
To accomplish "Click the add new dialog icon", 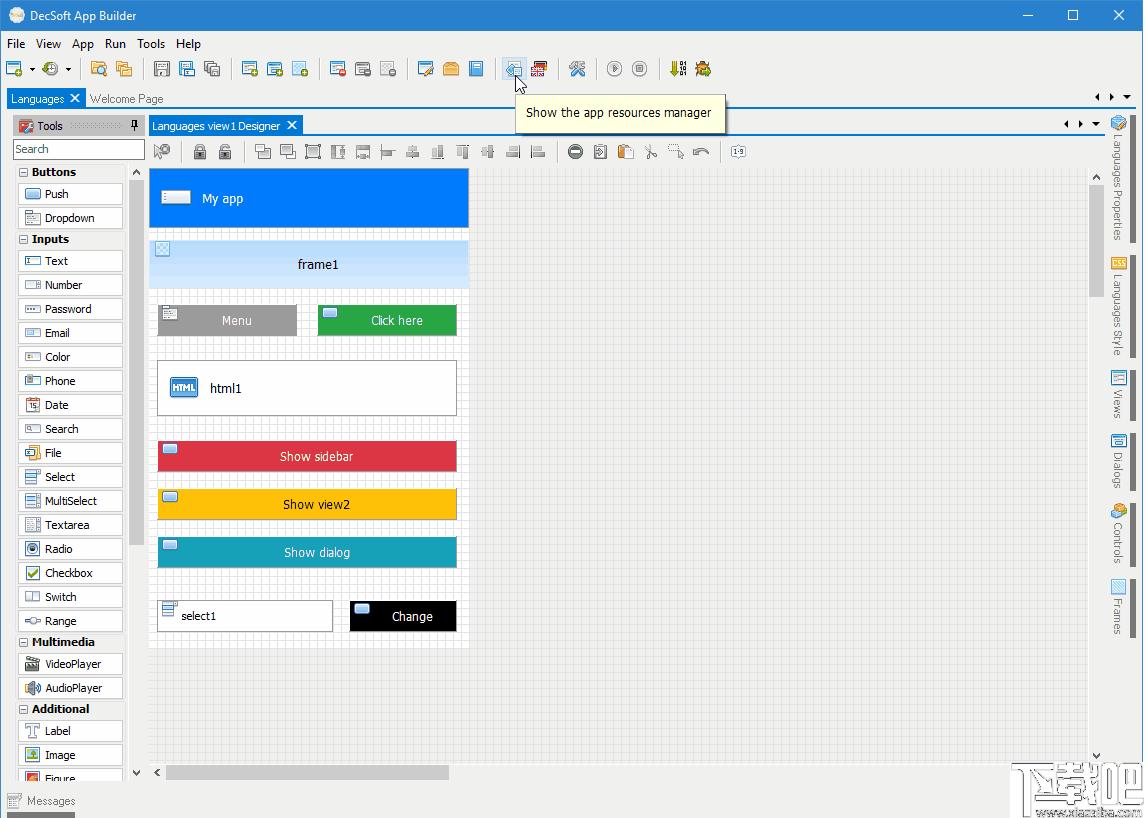I will point(275,69).
